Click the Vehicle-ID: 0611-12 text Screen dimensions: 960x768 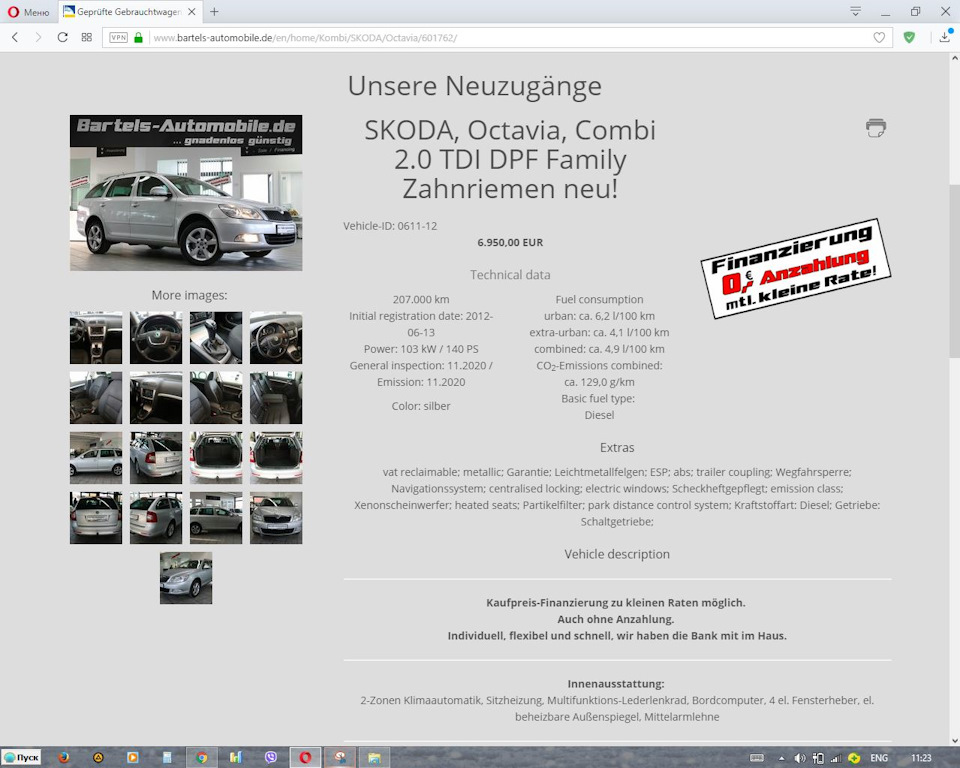click(x=390, y=226)
